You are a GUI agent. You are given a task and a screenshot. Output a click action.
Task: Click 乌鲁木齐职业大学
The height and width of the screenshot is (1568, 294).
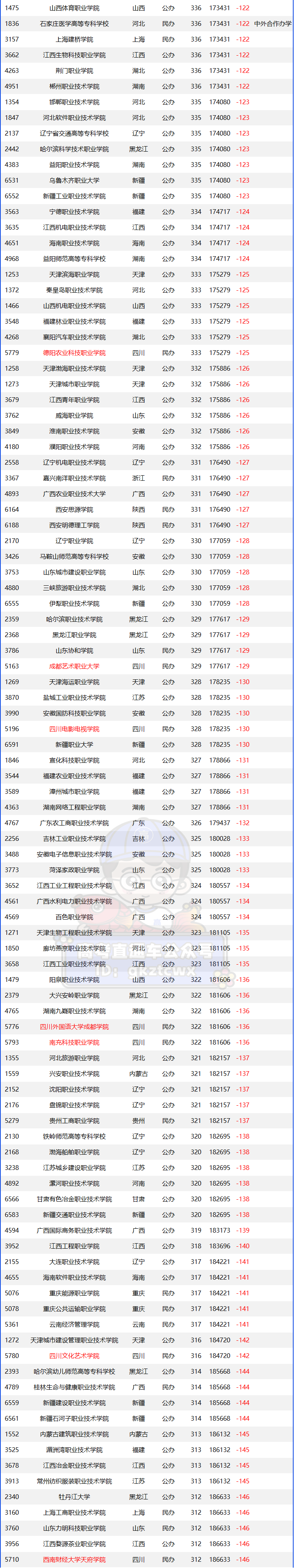click(x=74, y=181)
